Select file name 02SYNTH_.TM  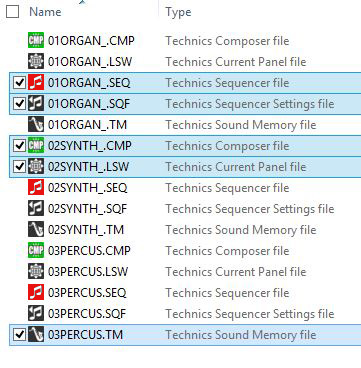[x=86, y=230]
